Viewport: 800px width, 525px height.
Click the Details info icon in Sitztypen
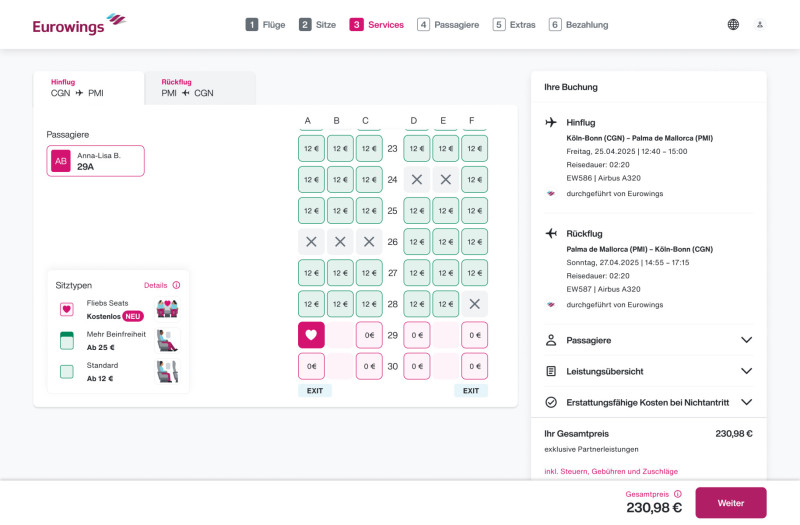pos(176,285)
